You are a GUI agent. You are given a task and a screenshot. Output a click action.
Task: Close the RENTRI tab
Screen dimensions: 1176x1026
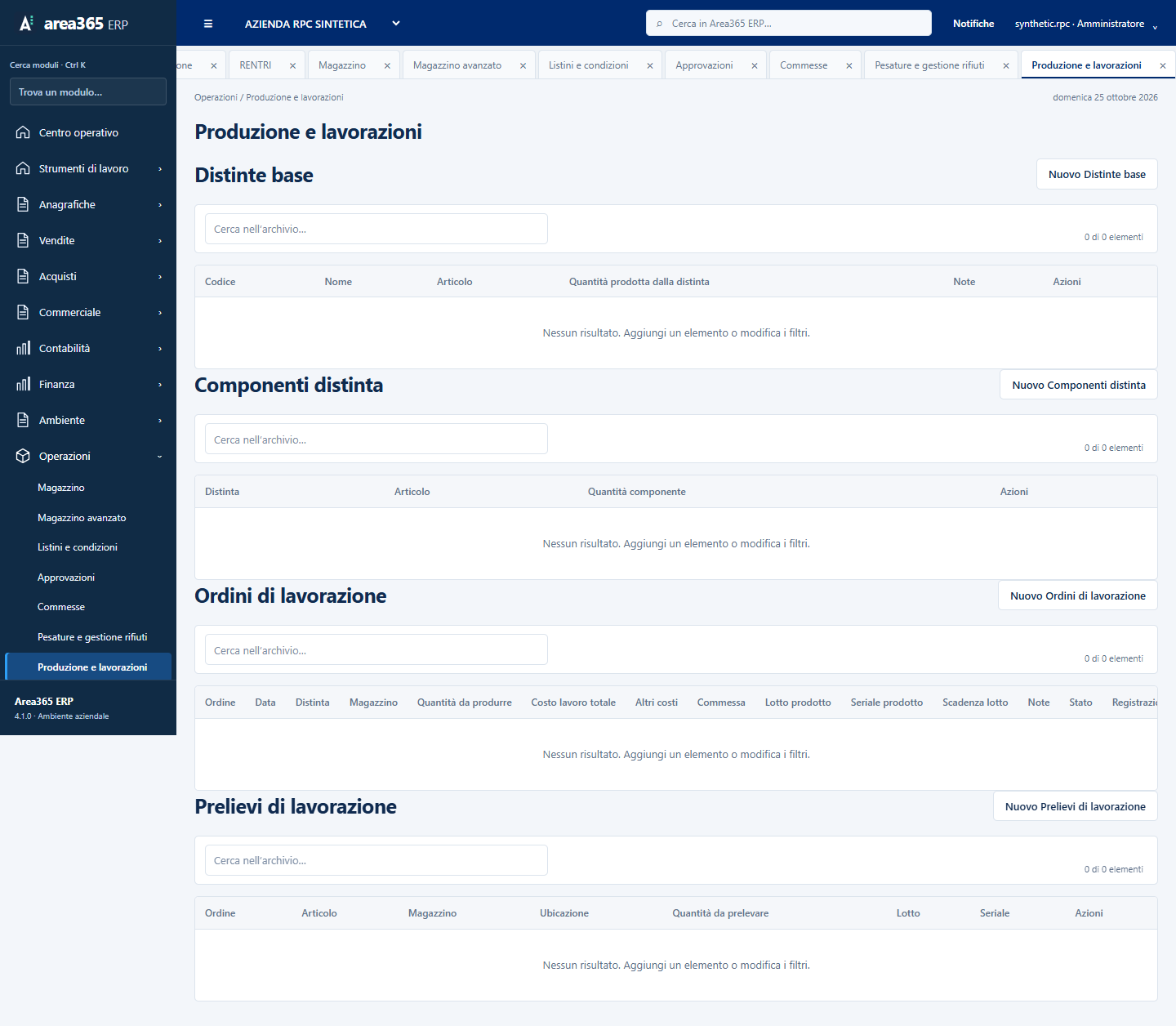[292, 65]
